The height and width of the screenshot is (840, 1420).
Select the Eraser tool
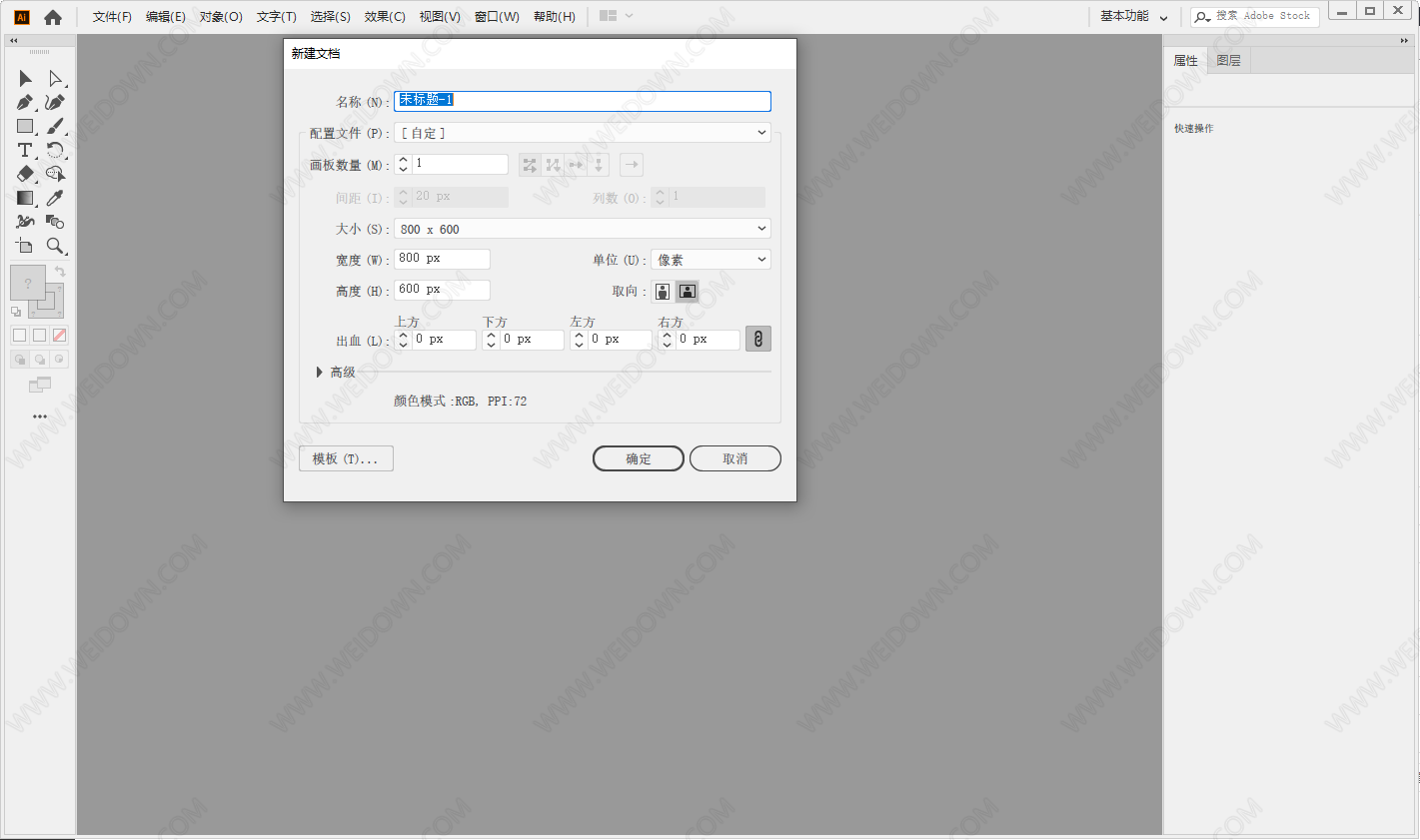[x=25, y=174]
